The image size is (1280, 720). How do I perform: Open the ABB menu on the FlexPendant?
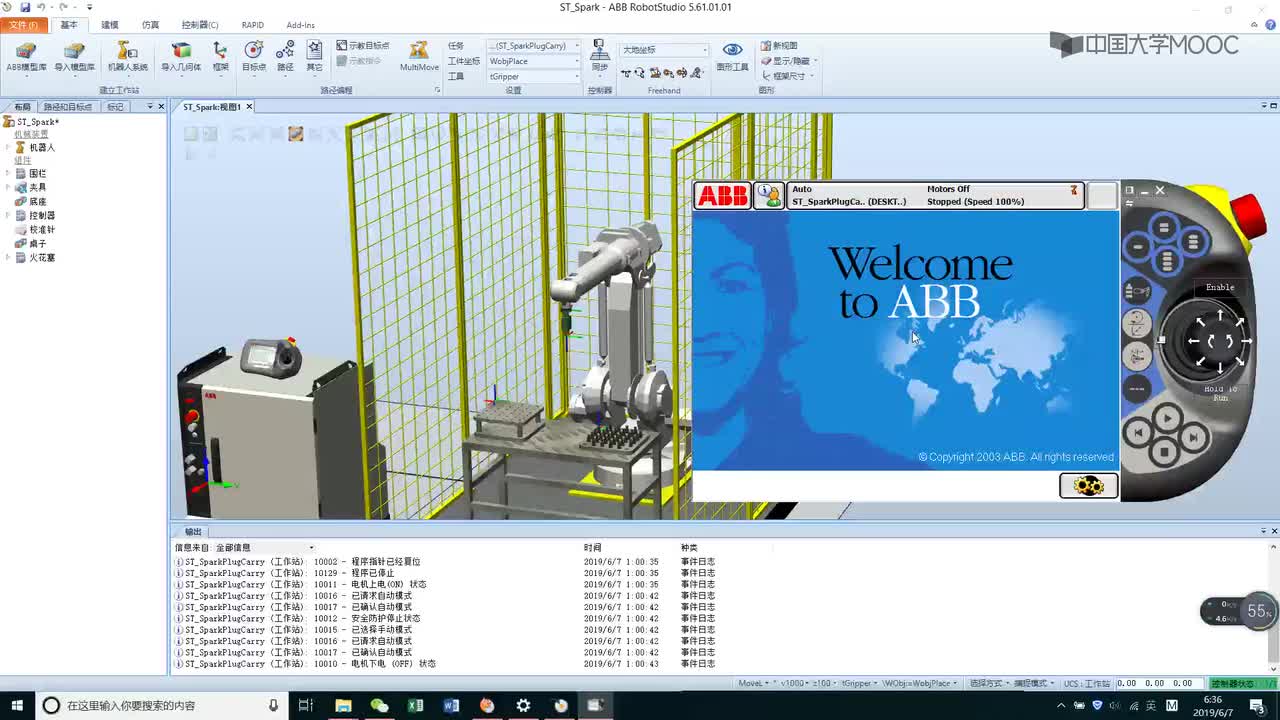[722, 196]
